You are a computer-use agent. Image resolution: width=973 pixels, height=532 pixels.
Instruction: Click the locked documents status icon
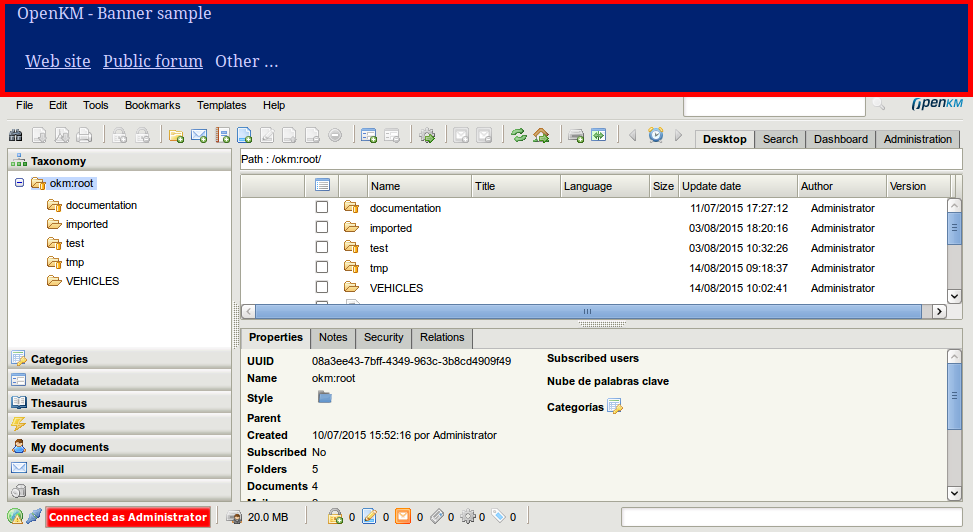[x=335, y=516]
